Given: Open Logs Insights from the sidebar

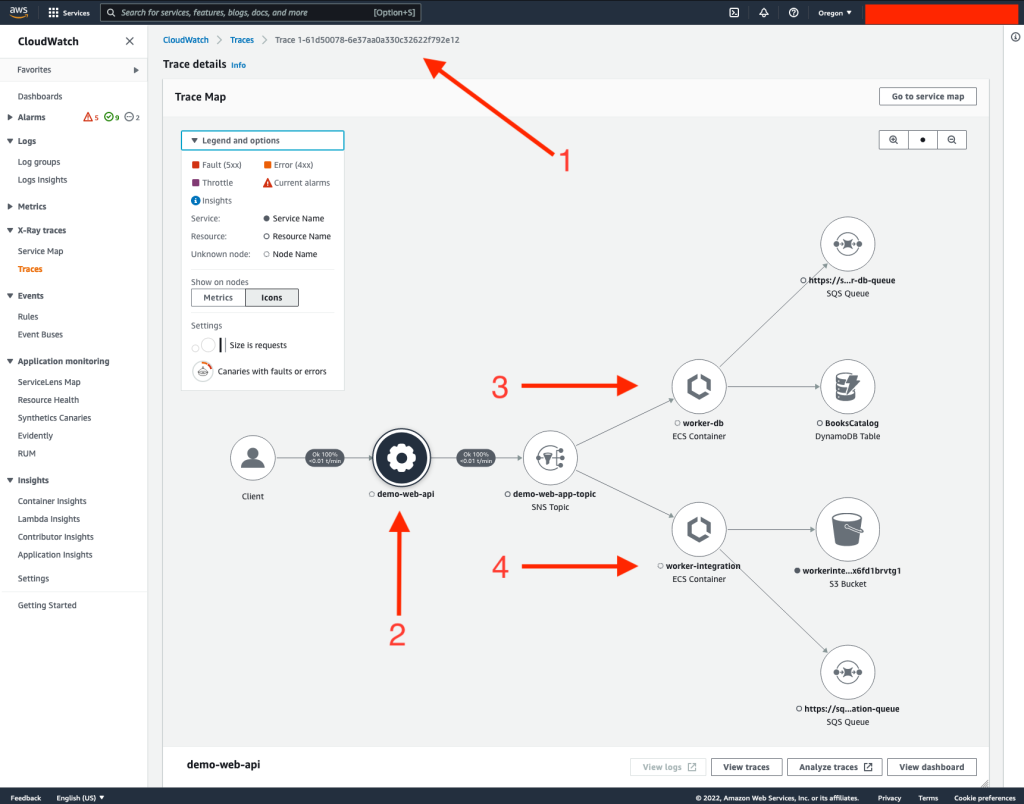Looking at the screenshot, I should [41, 180].
